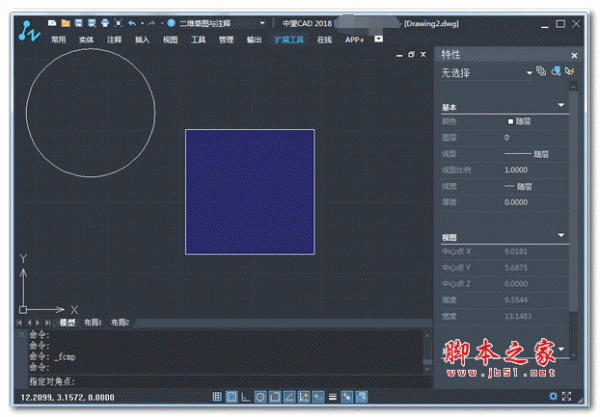Click the fullscreen icon in status bar
Viewport: 600px width, 417px height.
[x=568, y=397]
